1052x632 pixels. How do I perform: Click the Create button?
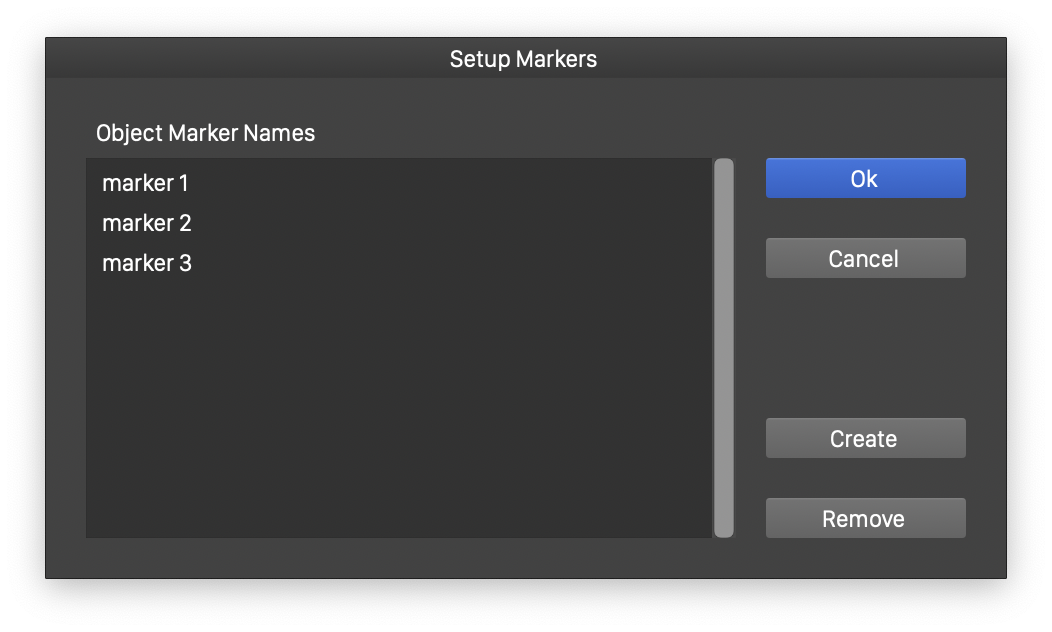point(865,438)
